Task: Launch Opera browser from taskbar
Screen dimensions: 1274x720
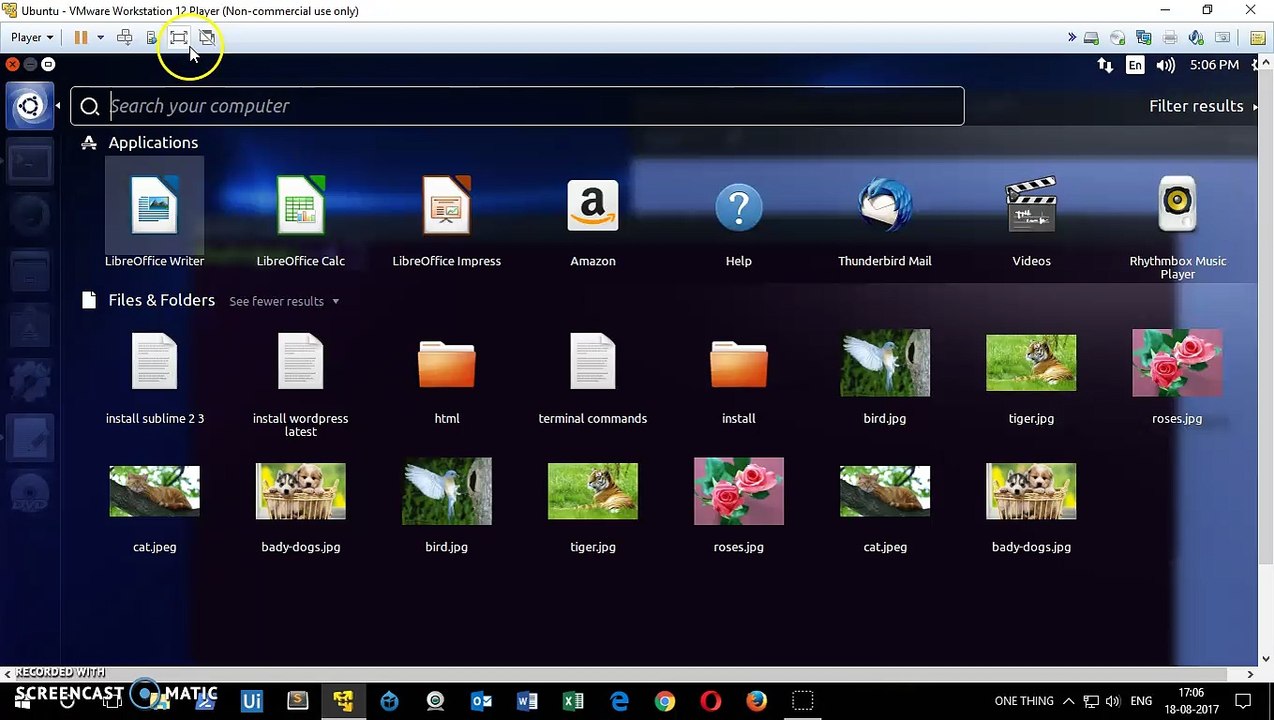Action: [711, 701]
